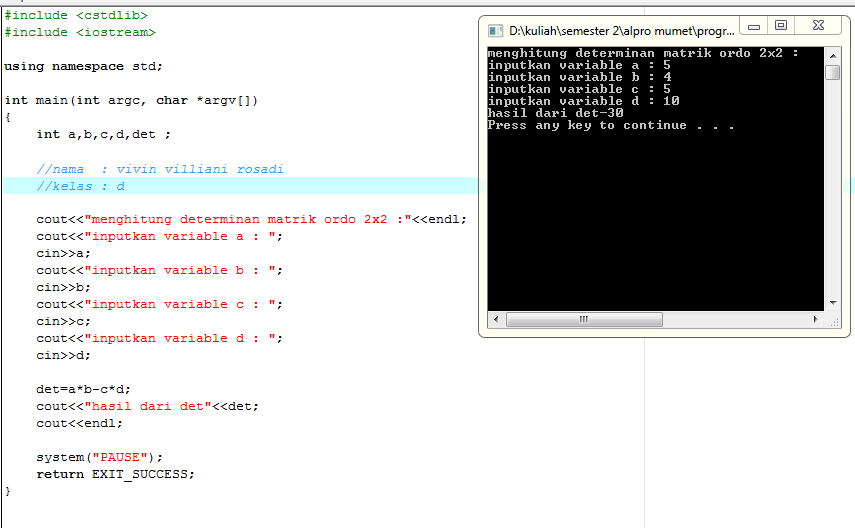Click the opening brace below main declaration
The image size is (855, 528).
click(8, 117)
